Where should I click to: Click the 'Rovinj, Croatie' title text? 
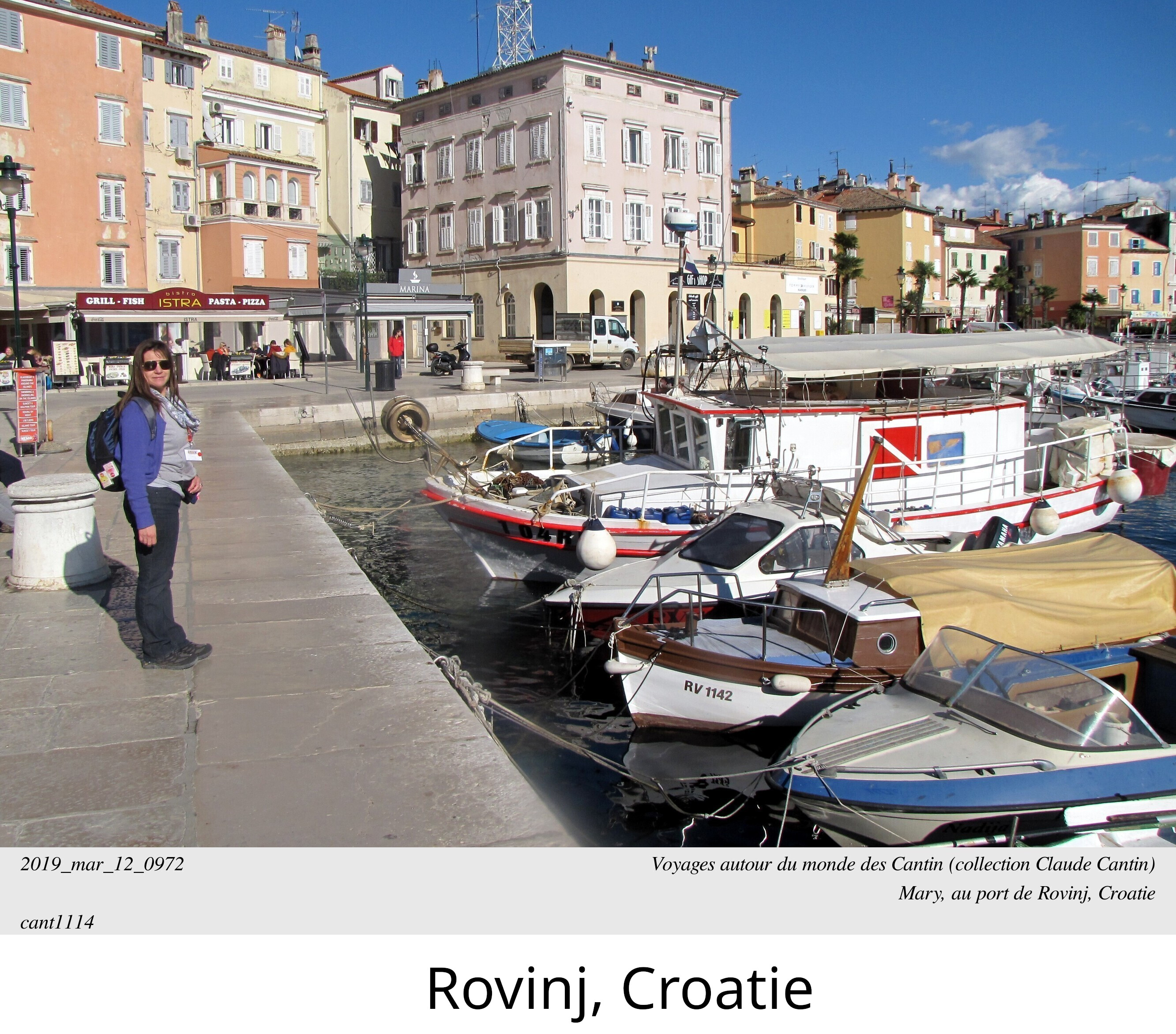[x=619, y=989]
